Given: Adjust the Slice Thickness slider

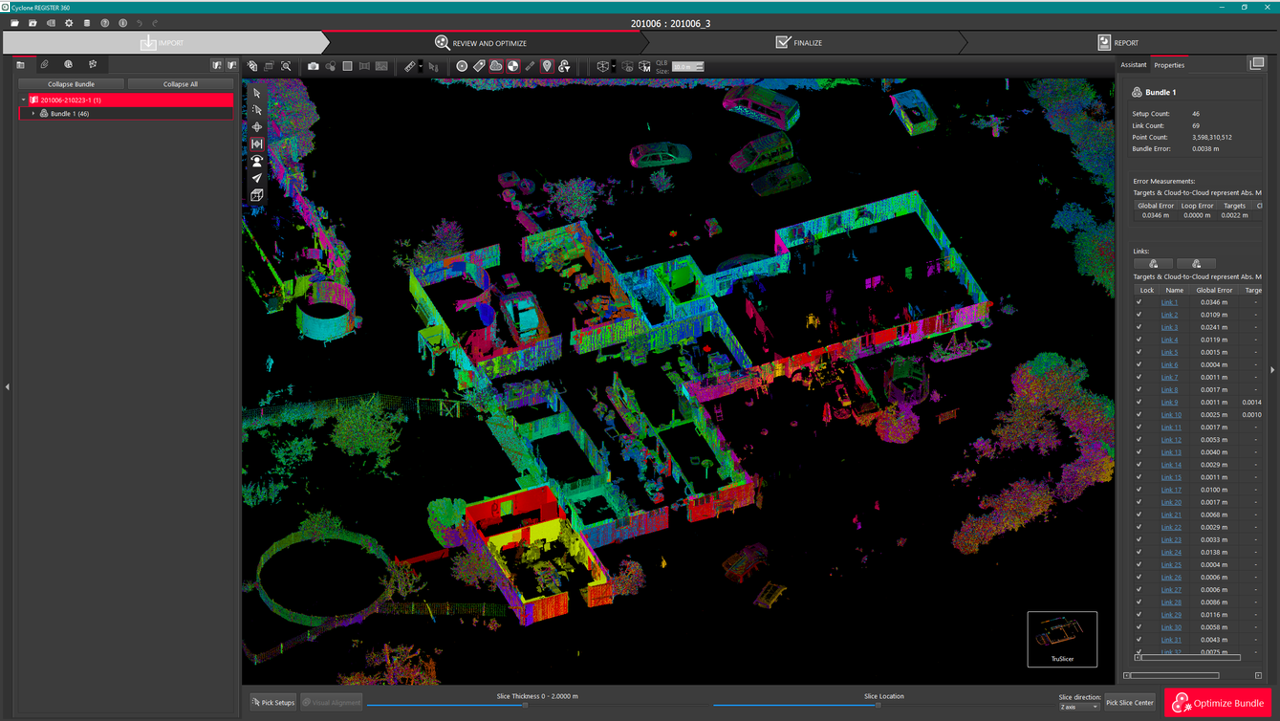Looking at the screenshot, I should pos(525,705).
